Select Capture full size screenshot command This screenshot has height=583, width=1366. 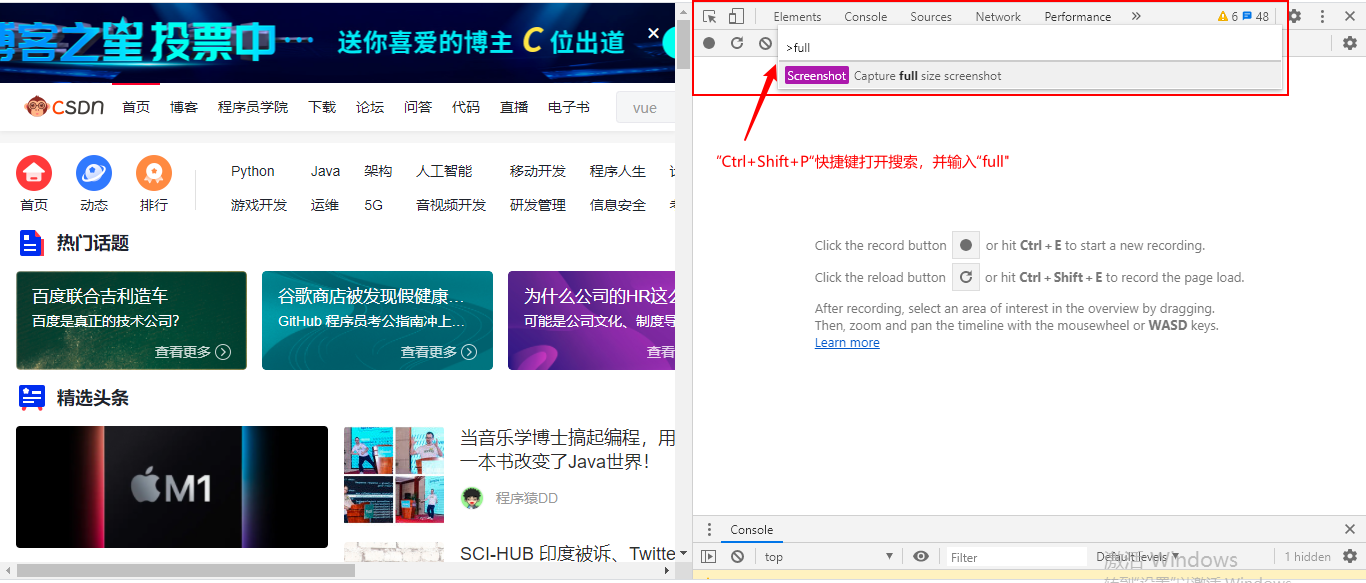point(1029,76)
